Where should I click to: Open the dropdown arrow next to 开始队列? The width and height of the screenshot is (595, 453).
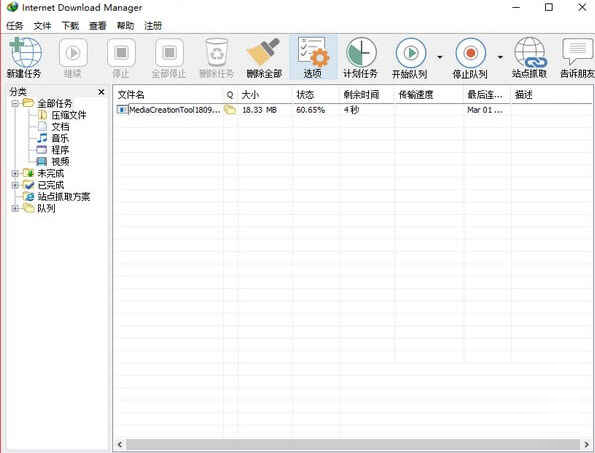440,57
